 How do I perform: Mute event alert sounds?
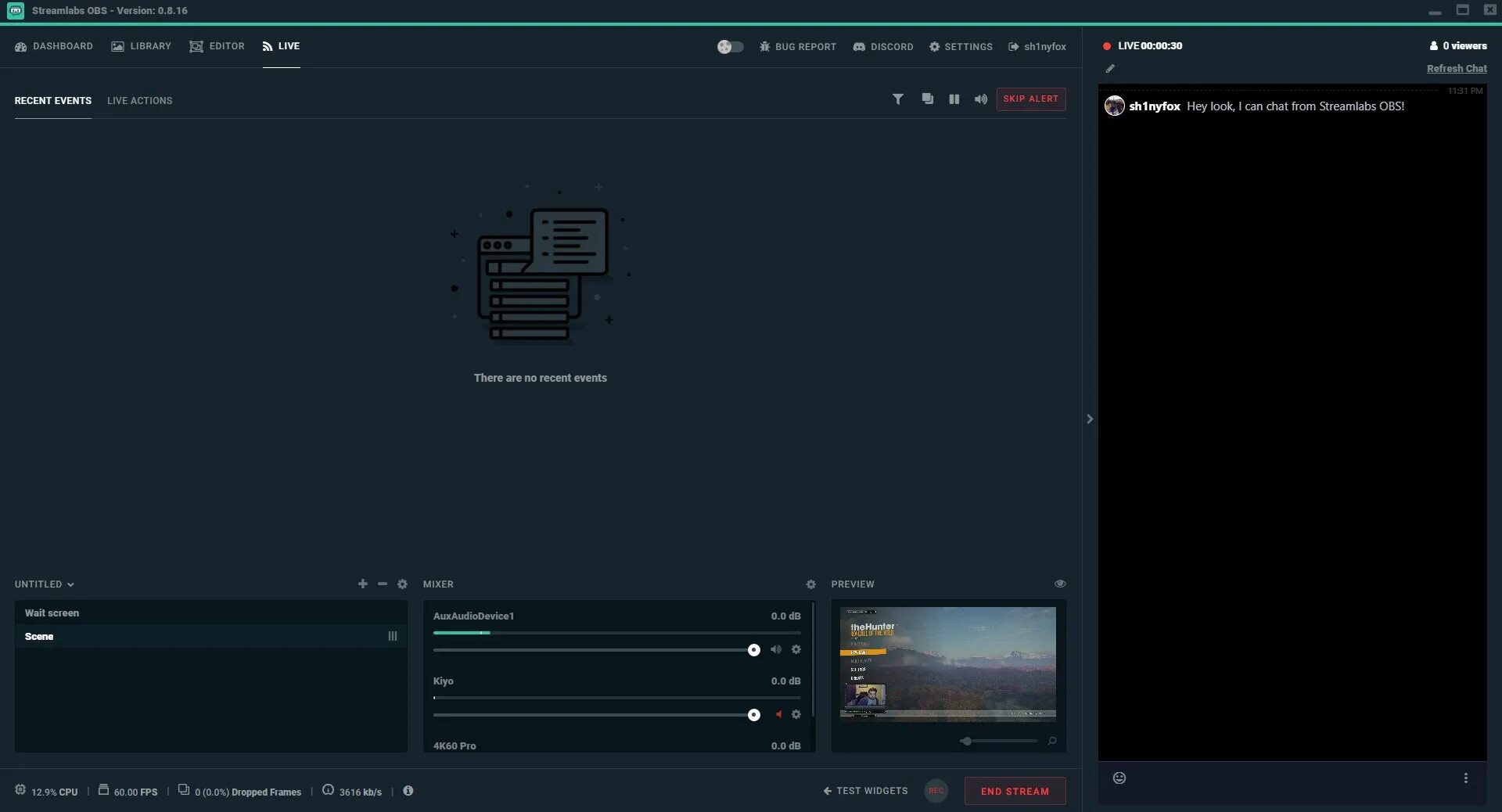coord(980,99)
